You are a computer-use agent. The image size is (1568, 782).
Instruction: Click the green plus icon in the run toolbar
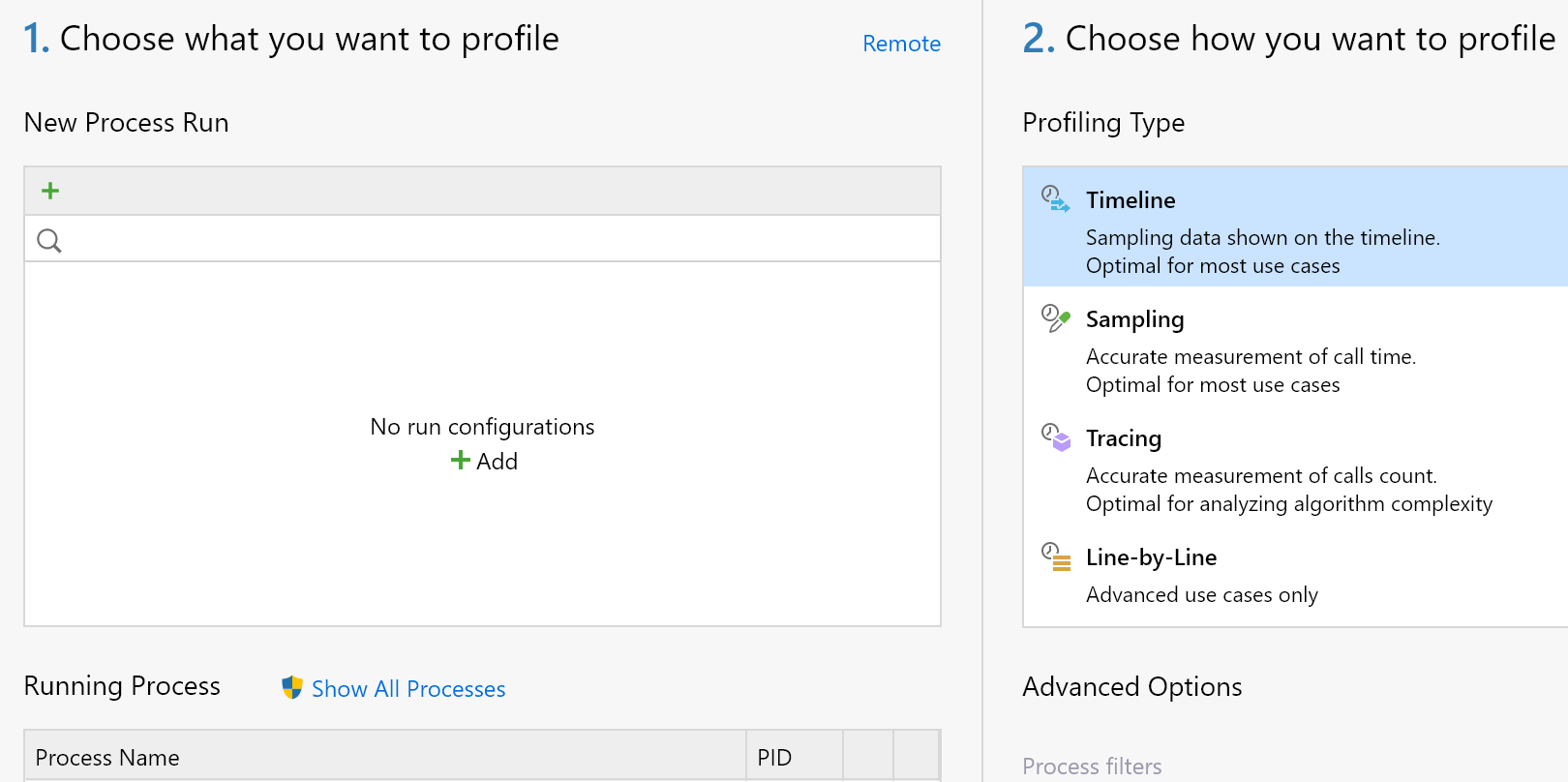point(50,191)
